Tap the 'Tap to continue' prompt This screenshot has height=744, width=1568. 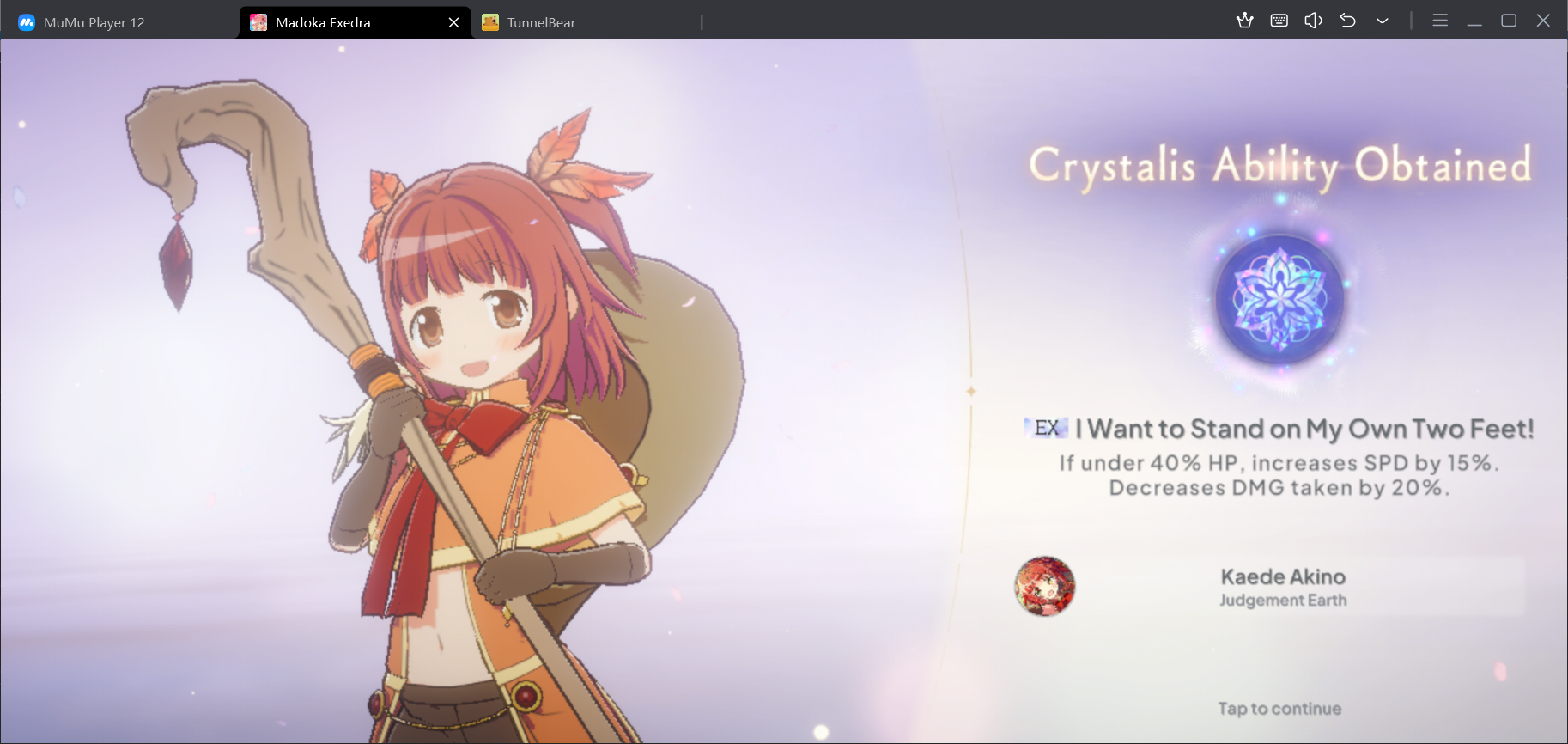[x=1279, y=709]
